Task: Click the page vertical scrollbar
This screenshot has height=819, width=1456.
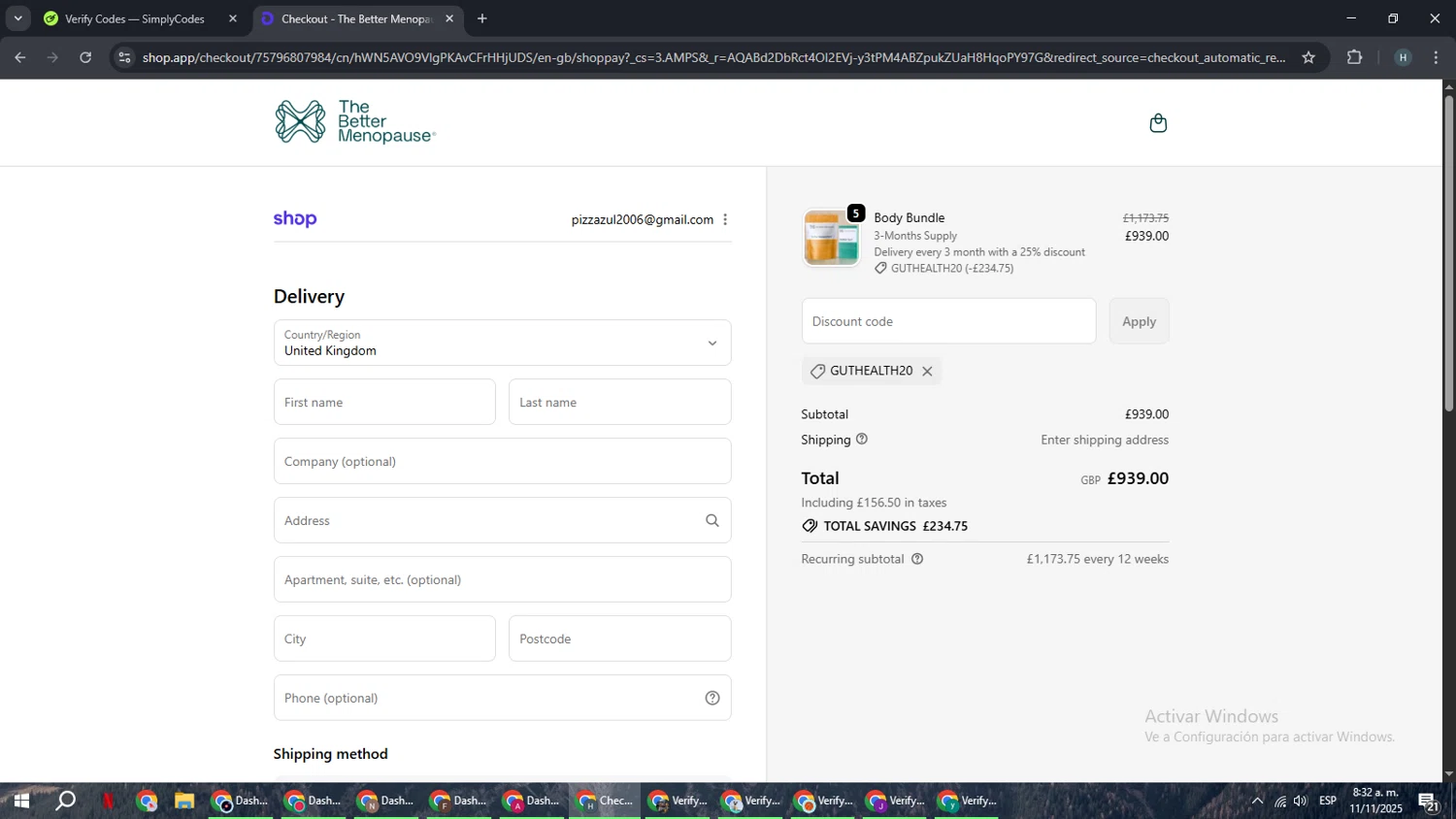Action: click(1448, 252)
